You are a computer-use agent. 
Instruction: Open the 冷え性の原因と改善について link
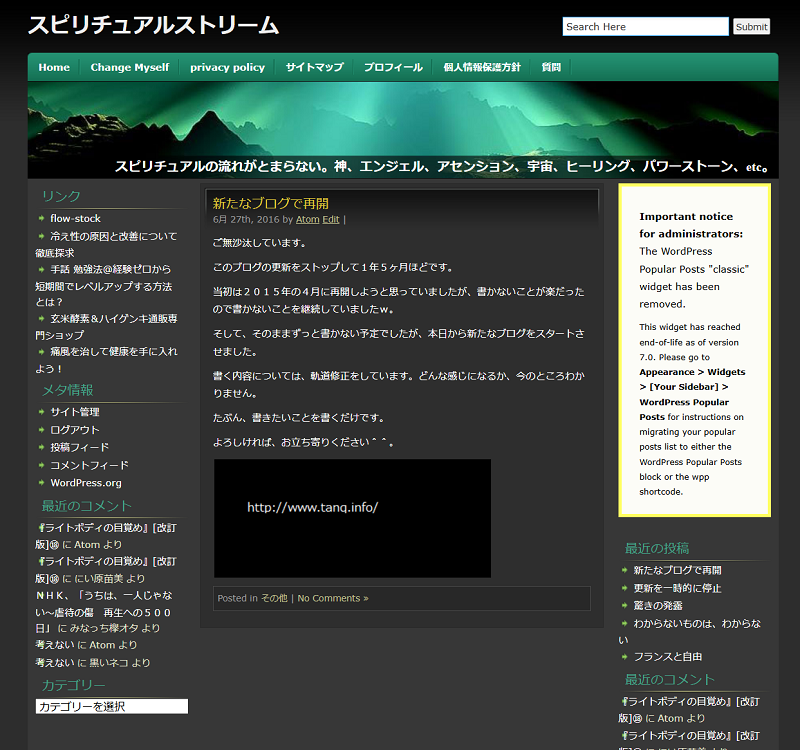pyautogui.click(x=106, y=244)
